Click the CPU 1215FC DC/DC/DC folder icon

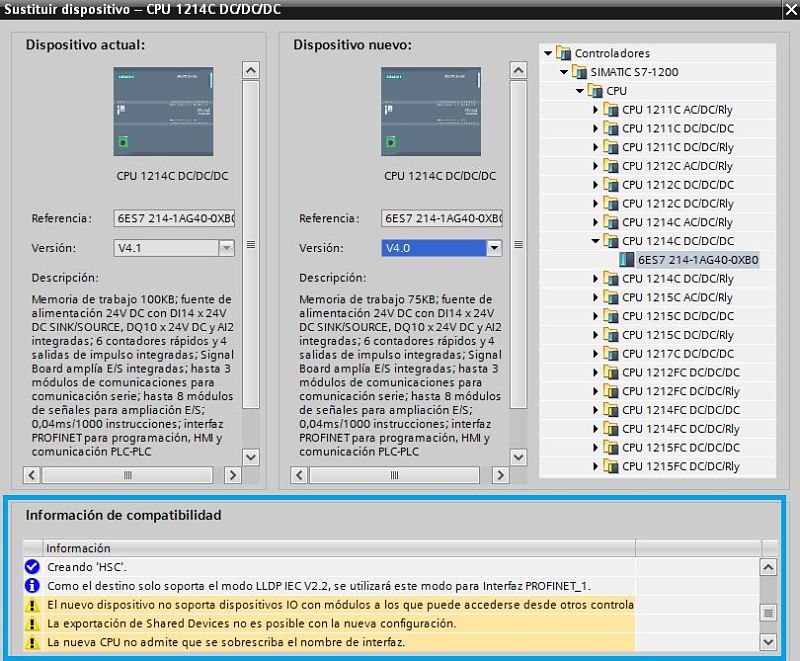pos(611,447)
